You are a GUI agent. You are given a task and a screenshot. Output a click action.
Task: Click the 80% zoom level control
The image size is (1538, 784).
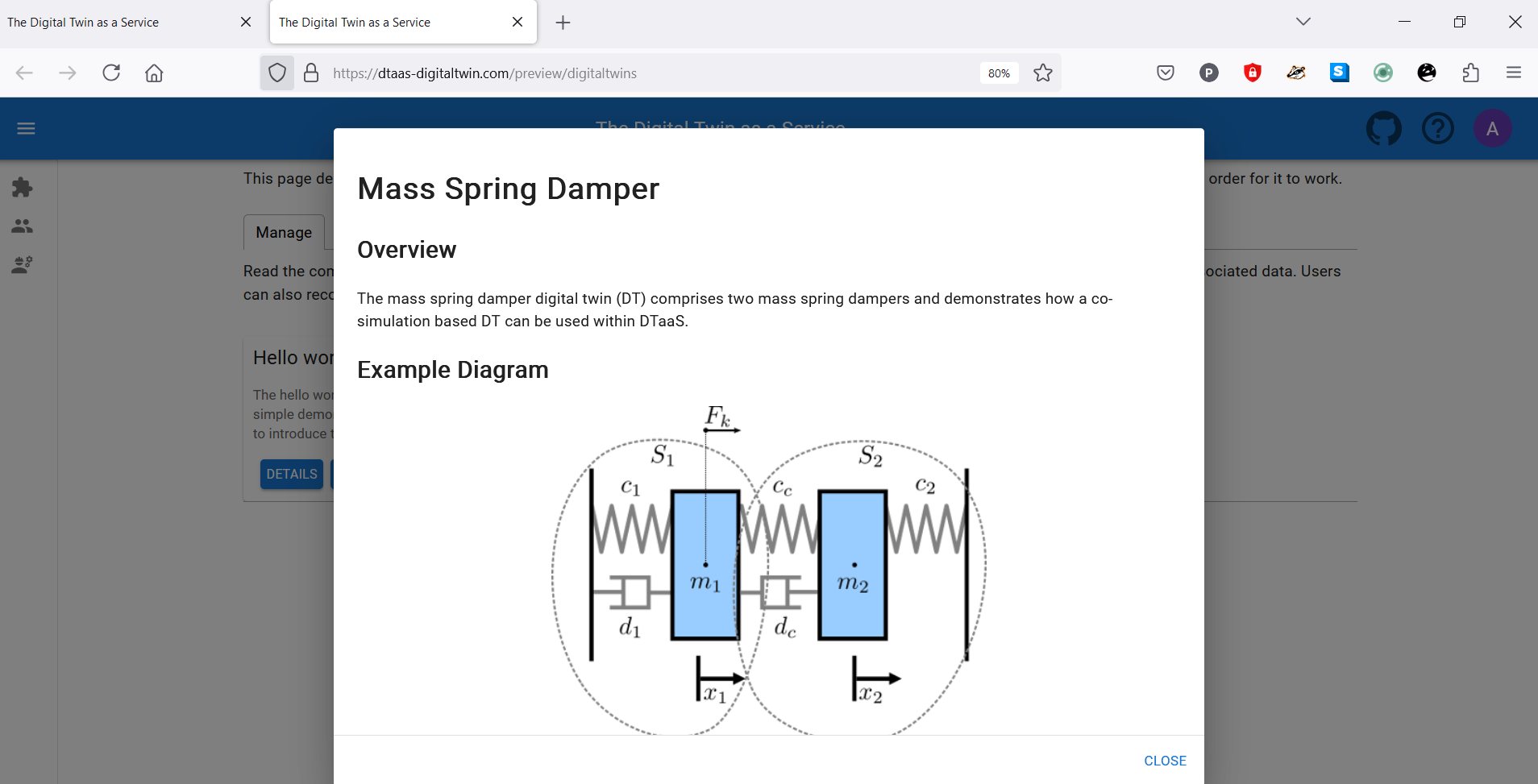tap(998, 73)
